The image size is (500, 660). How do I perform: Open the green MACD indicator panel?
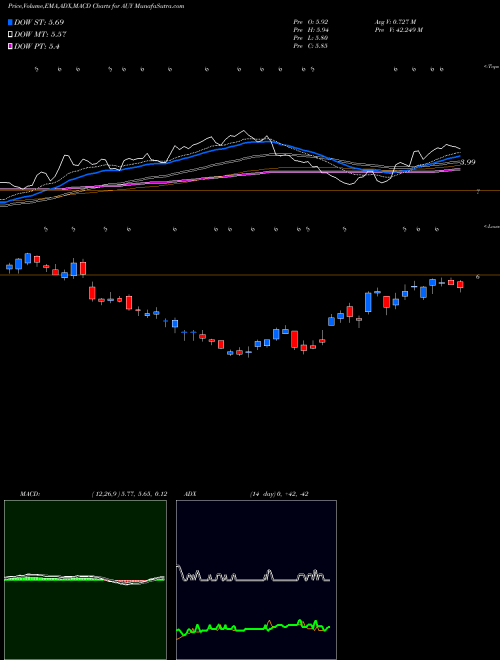[x=85, y=580]
